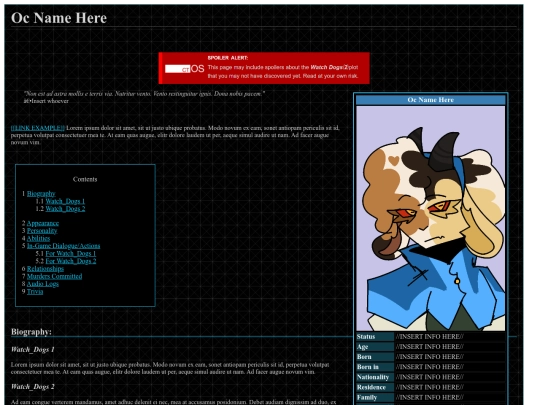The height and width of the screenshot is (405, 540).
Task: Jump to Biography in Contents
Action: pos(41,194)
